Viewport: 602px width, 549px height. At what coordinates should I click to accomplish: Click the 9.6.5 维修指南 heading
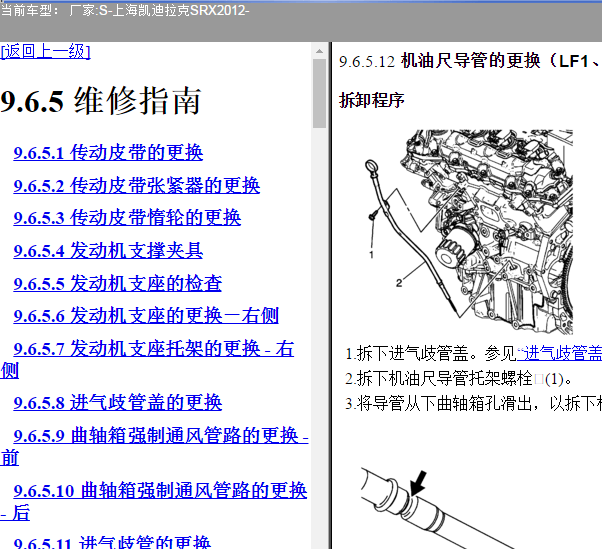tap(101, 101)
